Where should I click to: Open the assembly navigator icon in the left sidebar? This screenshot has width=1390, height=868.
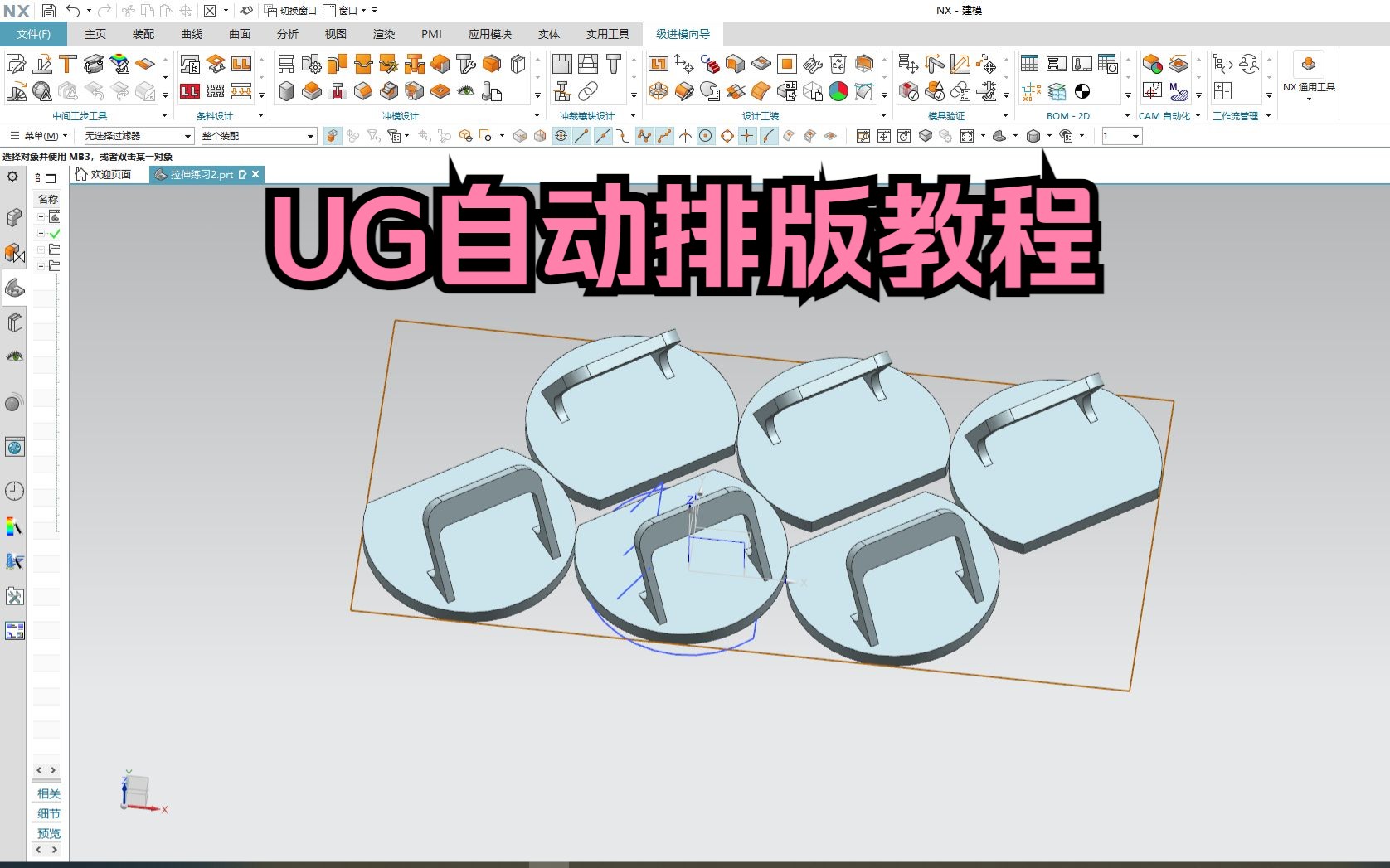point(14,217)
